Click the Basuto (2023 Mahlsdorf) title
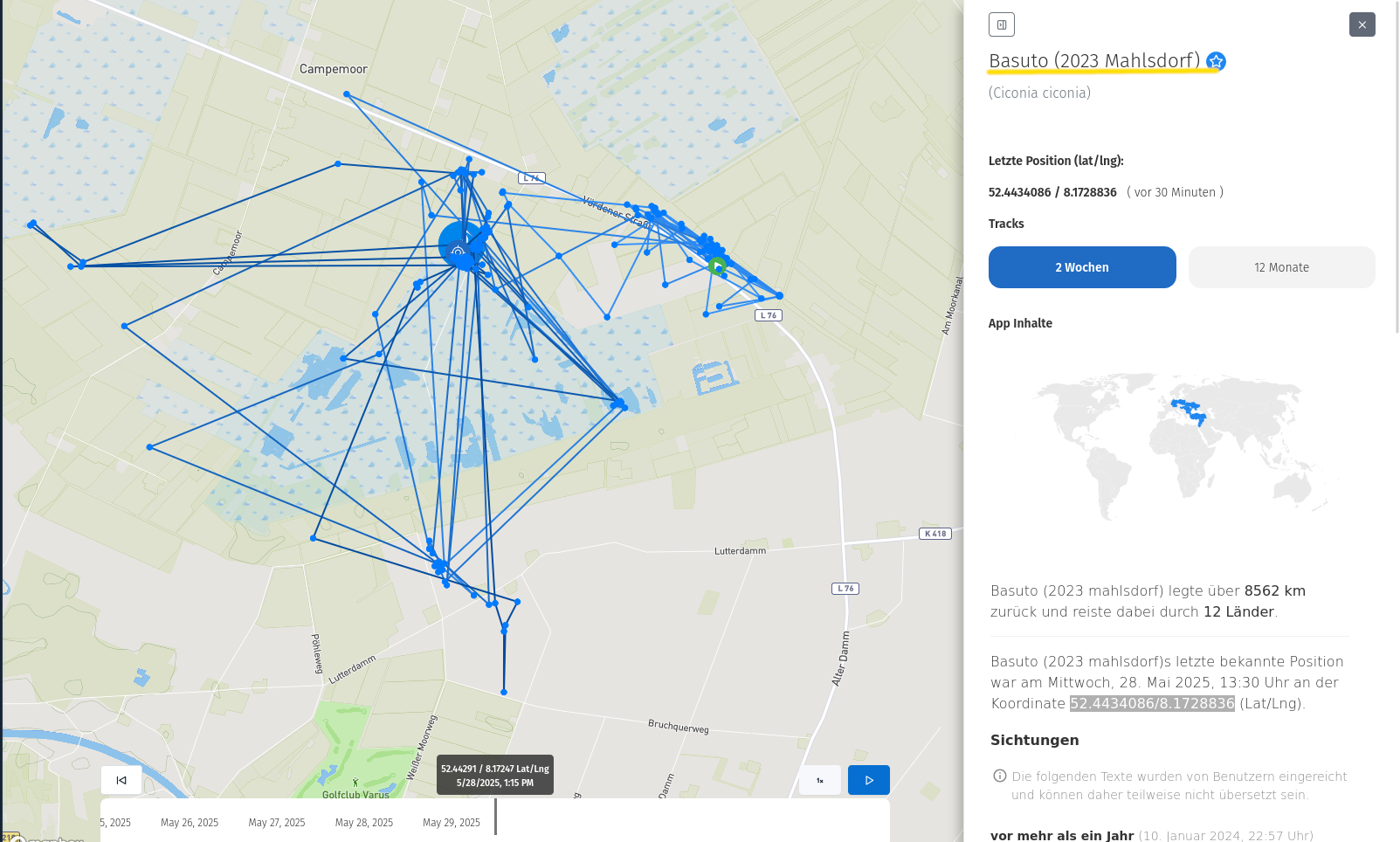This screenshot has height=842, width=1400. point(1093,61)
